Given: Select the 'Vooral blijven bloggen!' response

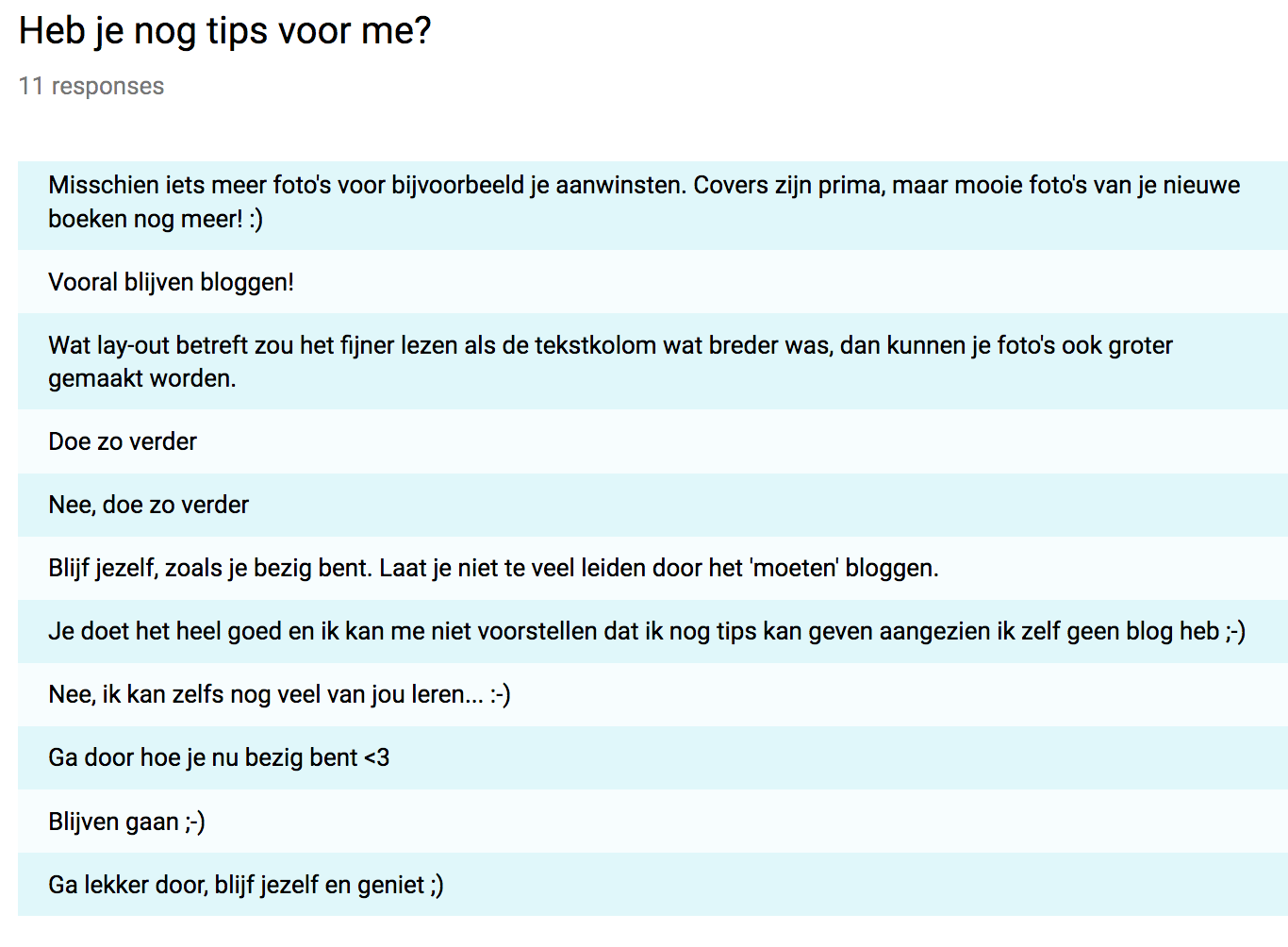Looking at the screenshot, I should [x=652, y=282].
